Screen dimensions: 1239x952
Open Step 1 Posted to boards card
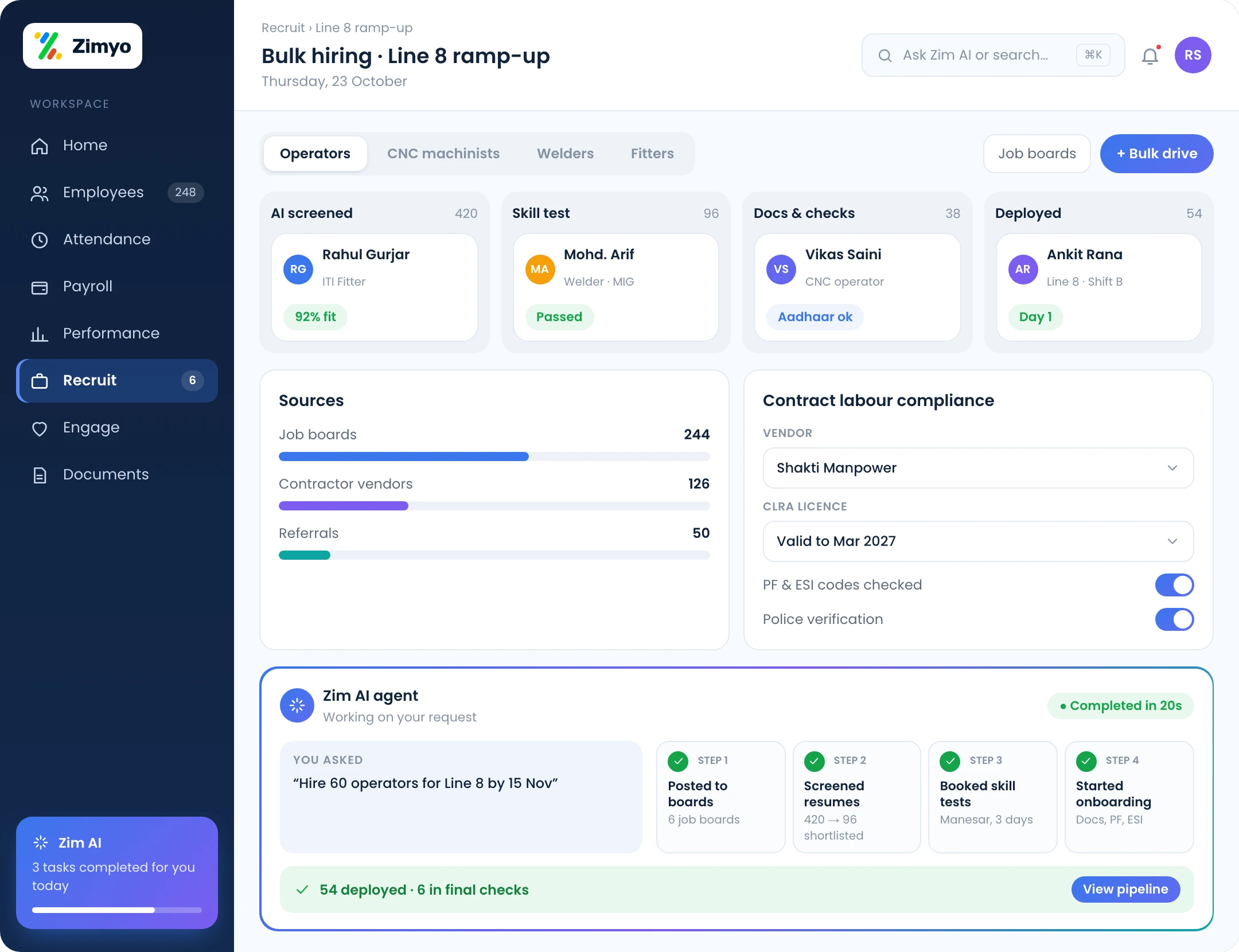pyautogui.click(x=721, y=797)
